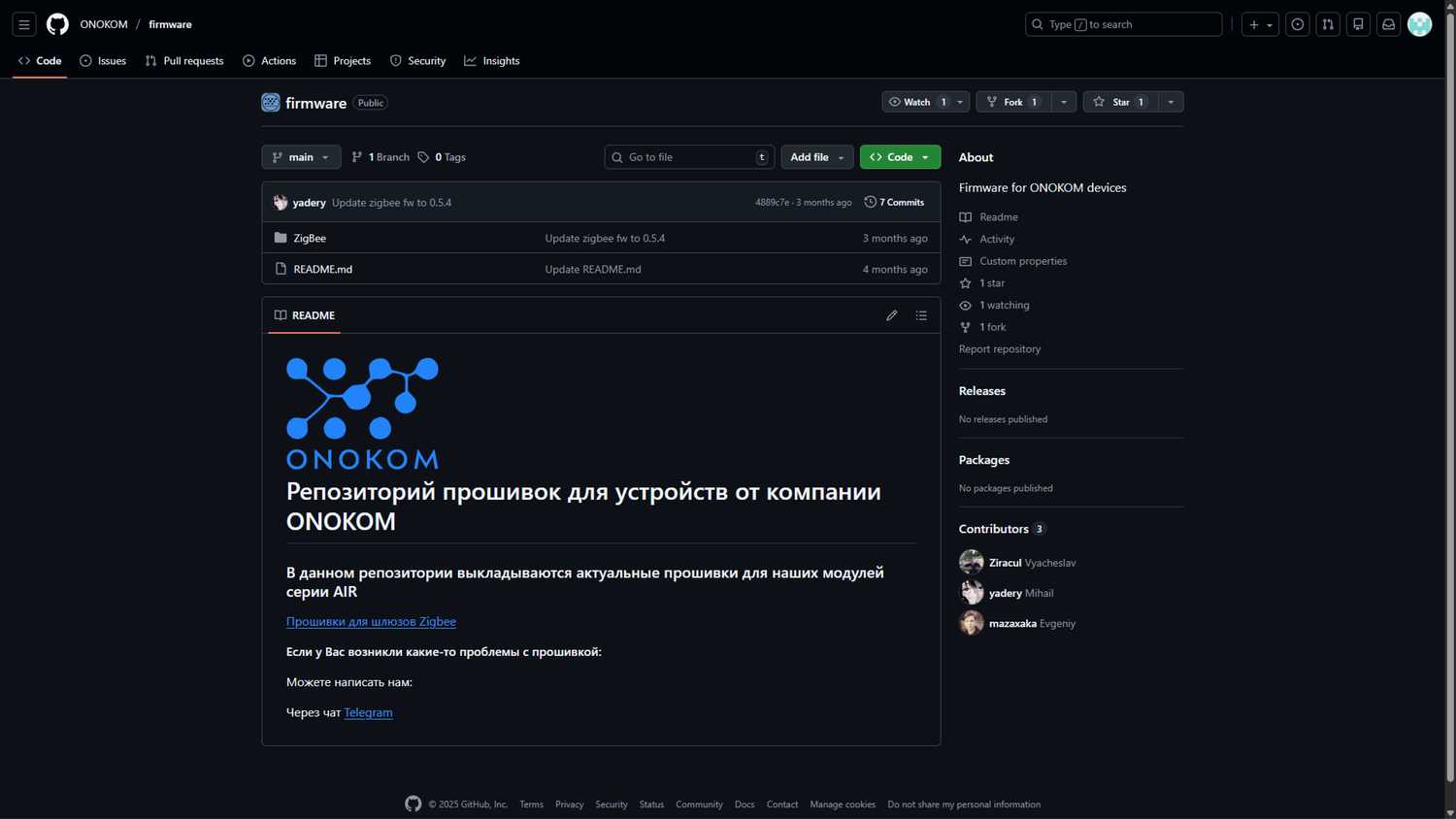Viewport: 1456px width, 819px height.
Task: Open the Telegram chat link
Action: tap(368, 712)
